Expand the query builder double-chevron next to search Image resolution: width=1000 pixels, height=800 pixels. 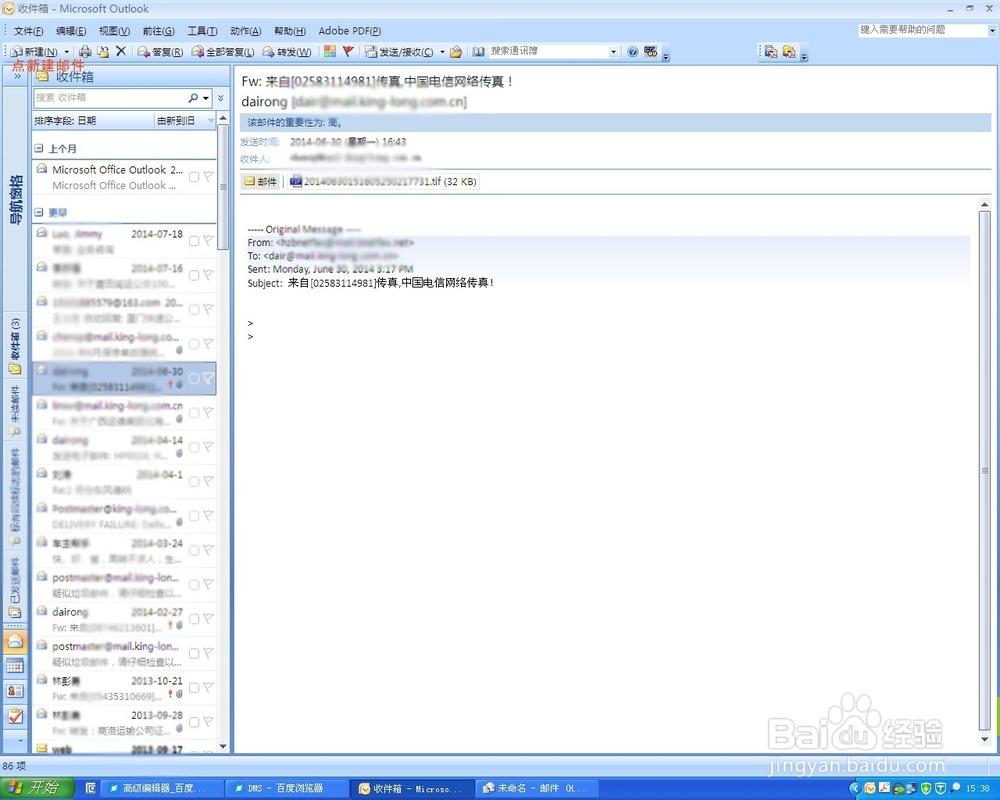point(221,98)
